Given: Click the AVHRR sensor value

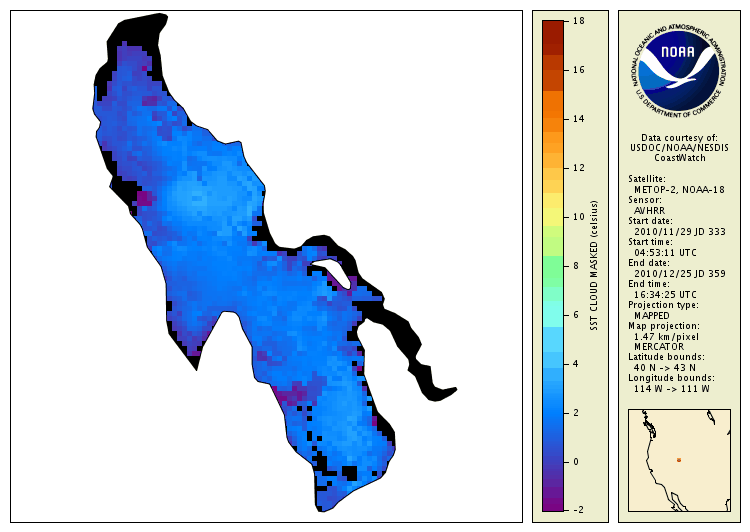Looking at the screenshot, I should tap(649, 211).
